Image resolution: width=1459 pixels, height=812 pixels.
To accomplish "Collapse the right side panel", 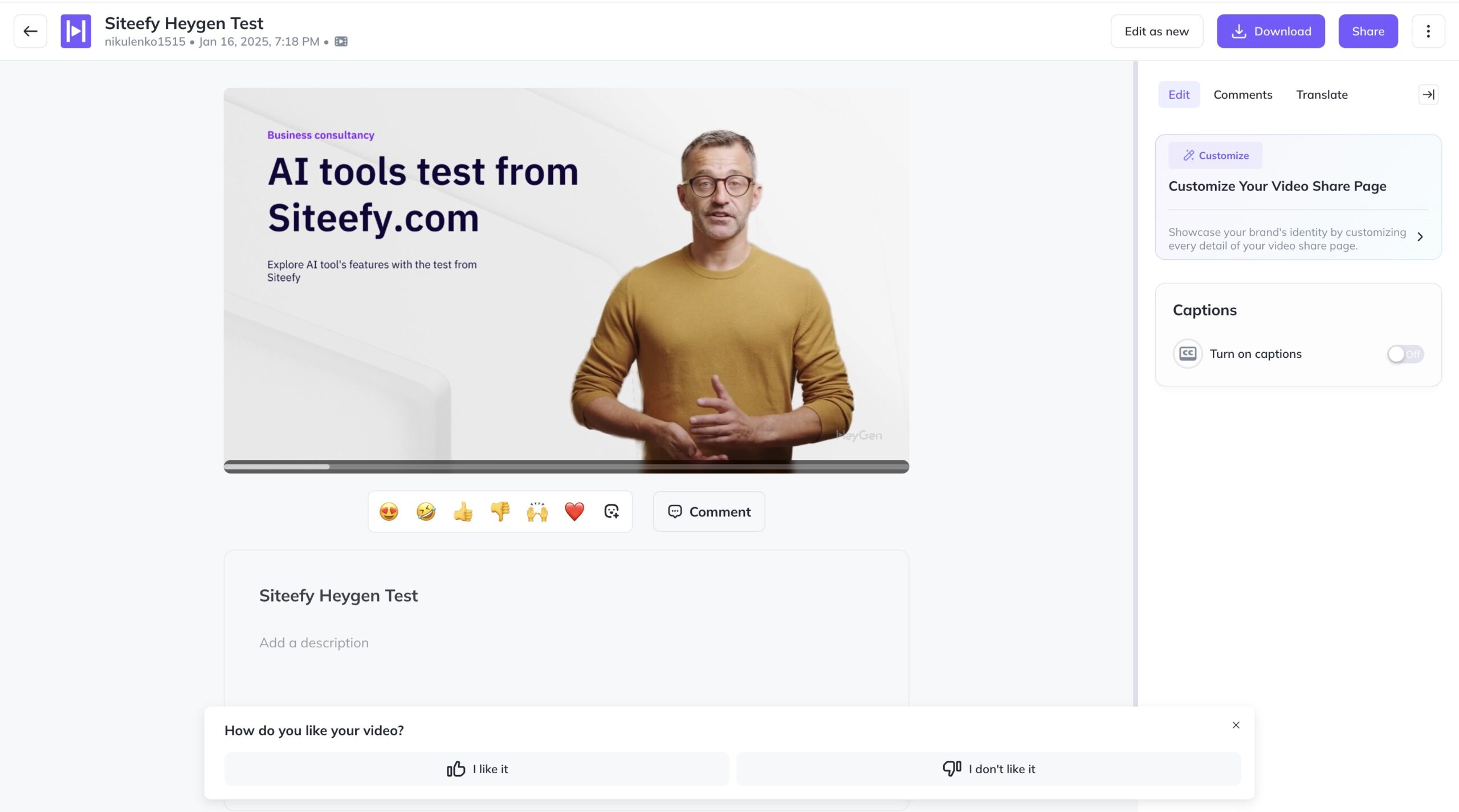I will click(x=1428, y=95).
